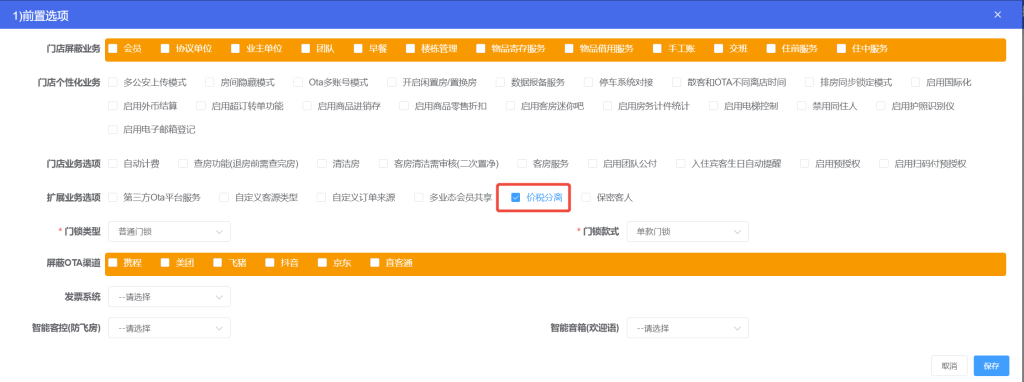This screenshot has width=1024, height=382.
Task: Toggle 排房同步锁定模式
Action: 810,82
